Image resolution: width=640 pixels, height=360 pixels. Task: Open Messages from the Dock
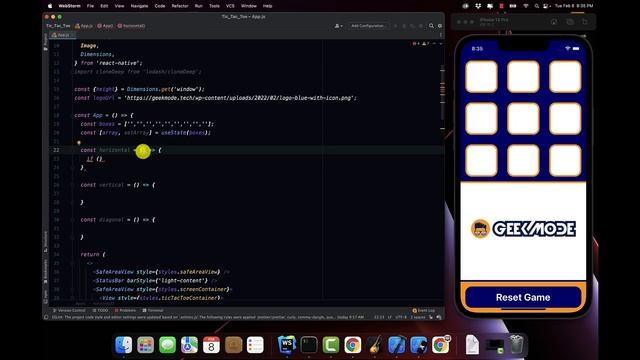[x=167, y=345]
